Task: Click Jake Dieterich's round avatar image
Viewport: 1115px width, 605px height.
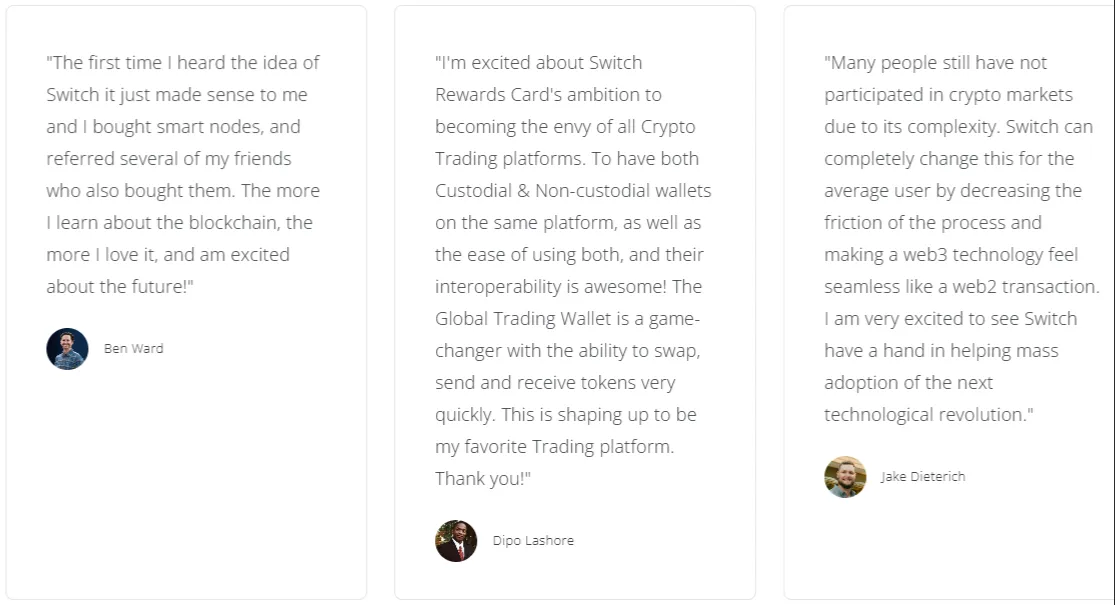Action: (x=845, y=477)
